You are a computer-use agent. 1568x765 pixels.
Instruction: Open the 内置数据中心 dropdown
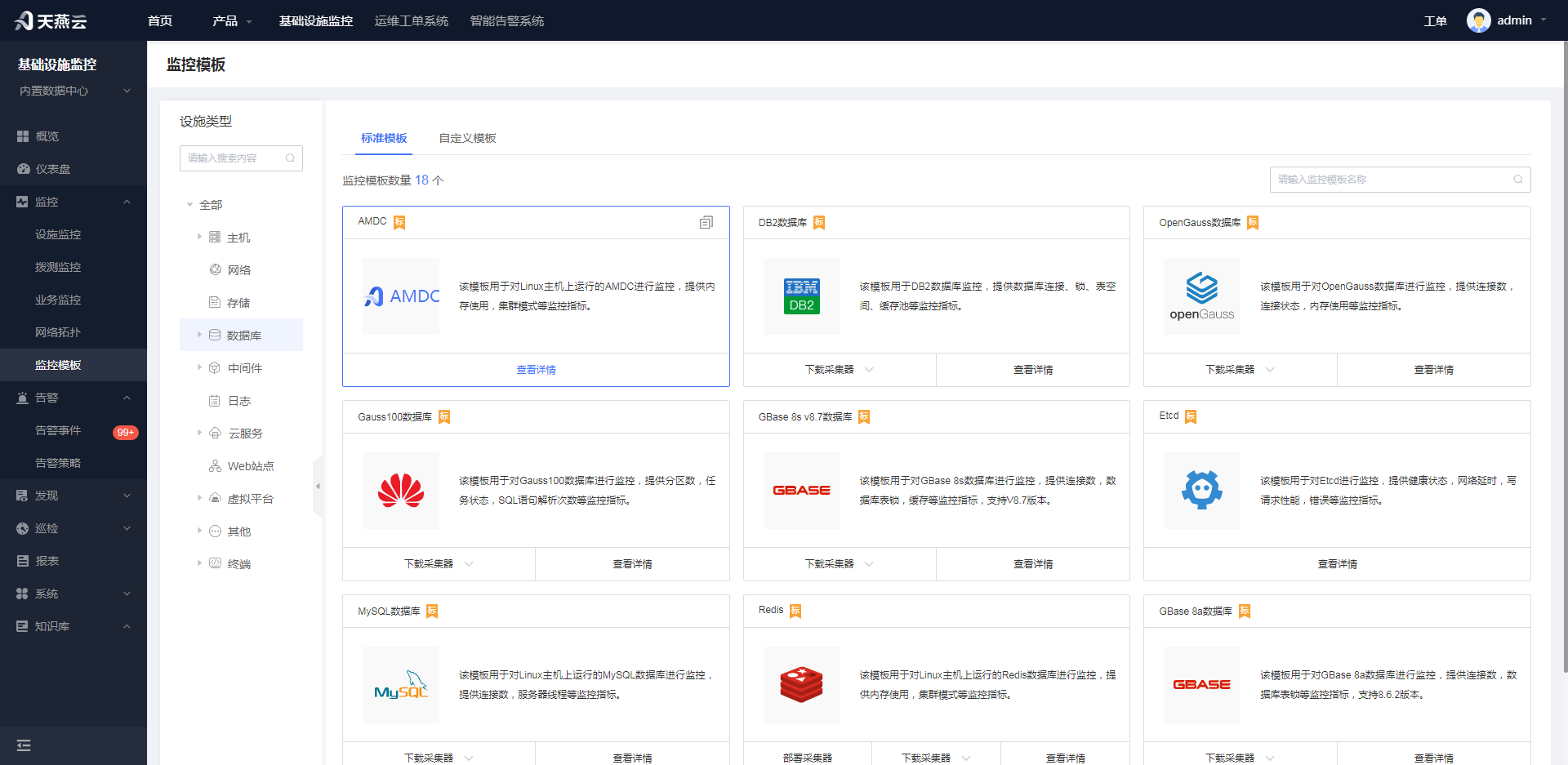[x=73, y=91]
